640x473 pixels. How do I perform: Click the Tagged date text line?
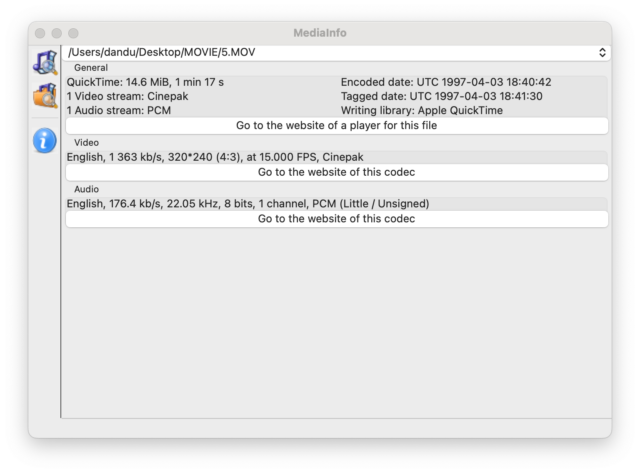pyautogui.click(x=442, y=96)
